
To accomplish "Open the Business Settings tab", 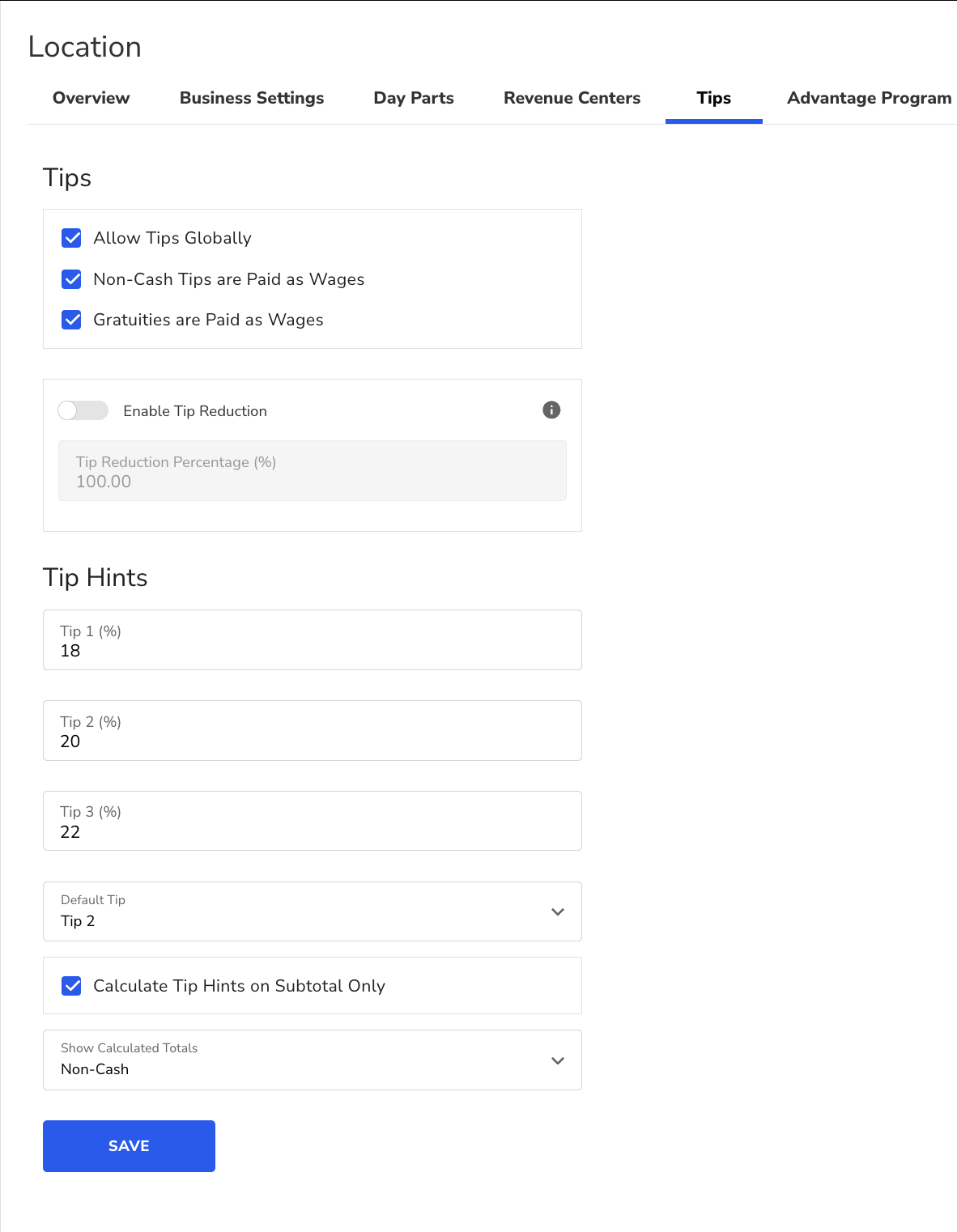I will pos(252,98).
